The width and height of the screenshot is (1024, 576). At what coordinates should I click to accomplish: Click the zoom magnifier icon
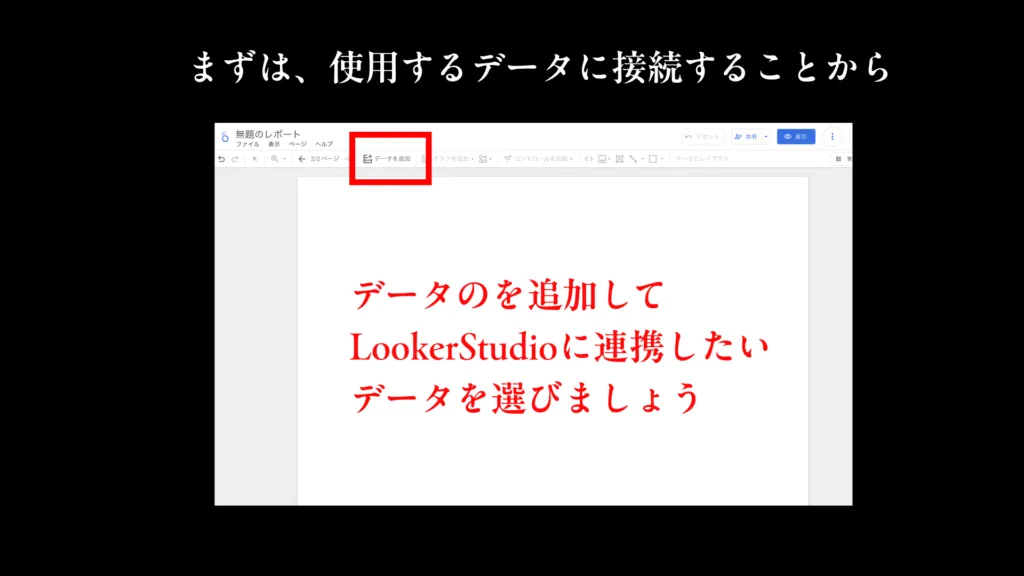coord(275,159)
